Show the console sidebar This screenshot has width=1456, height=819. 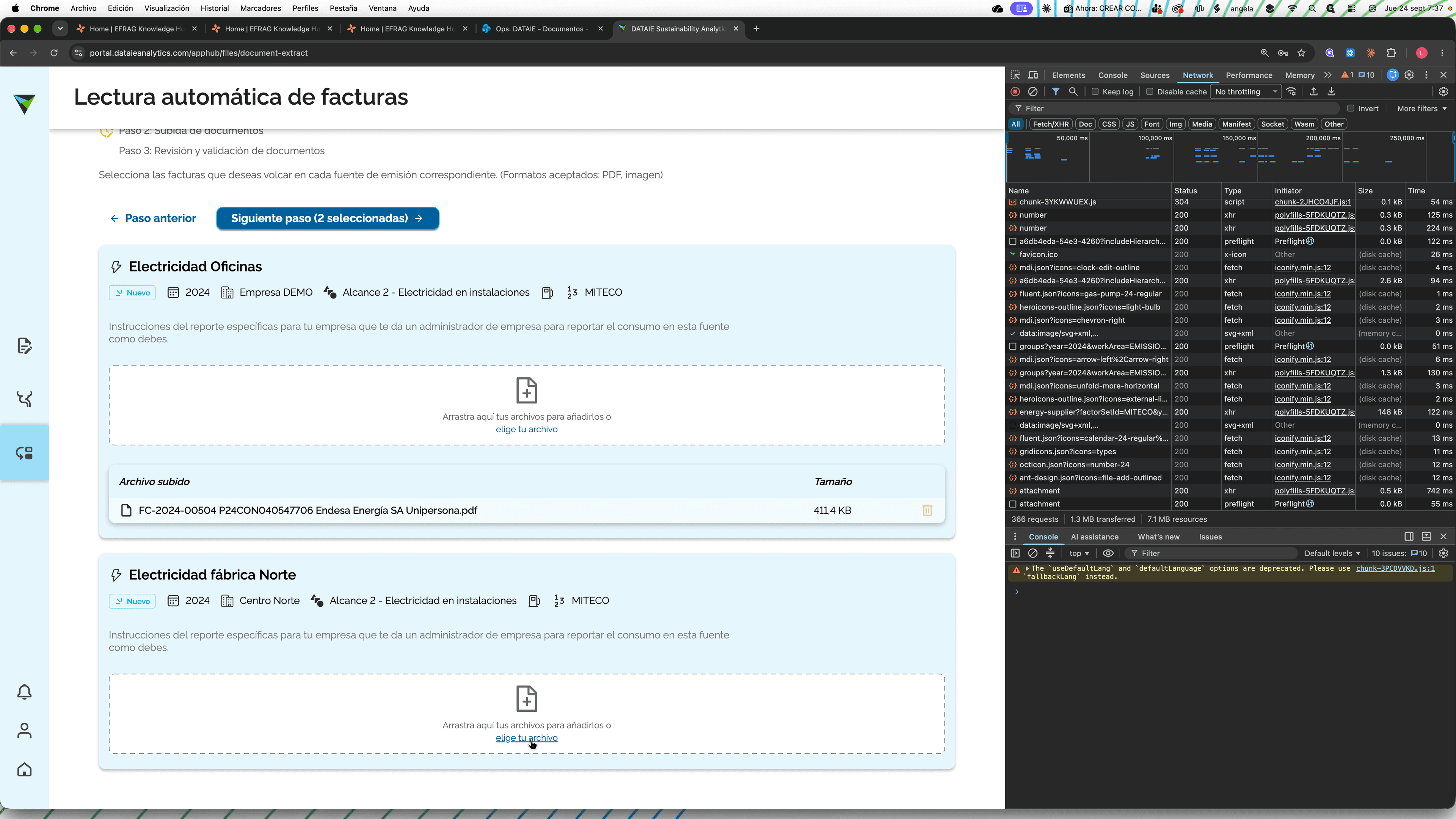(x=1016, y=553)
